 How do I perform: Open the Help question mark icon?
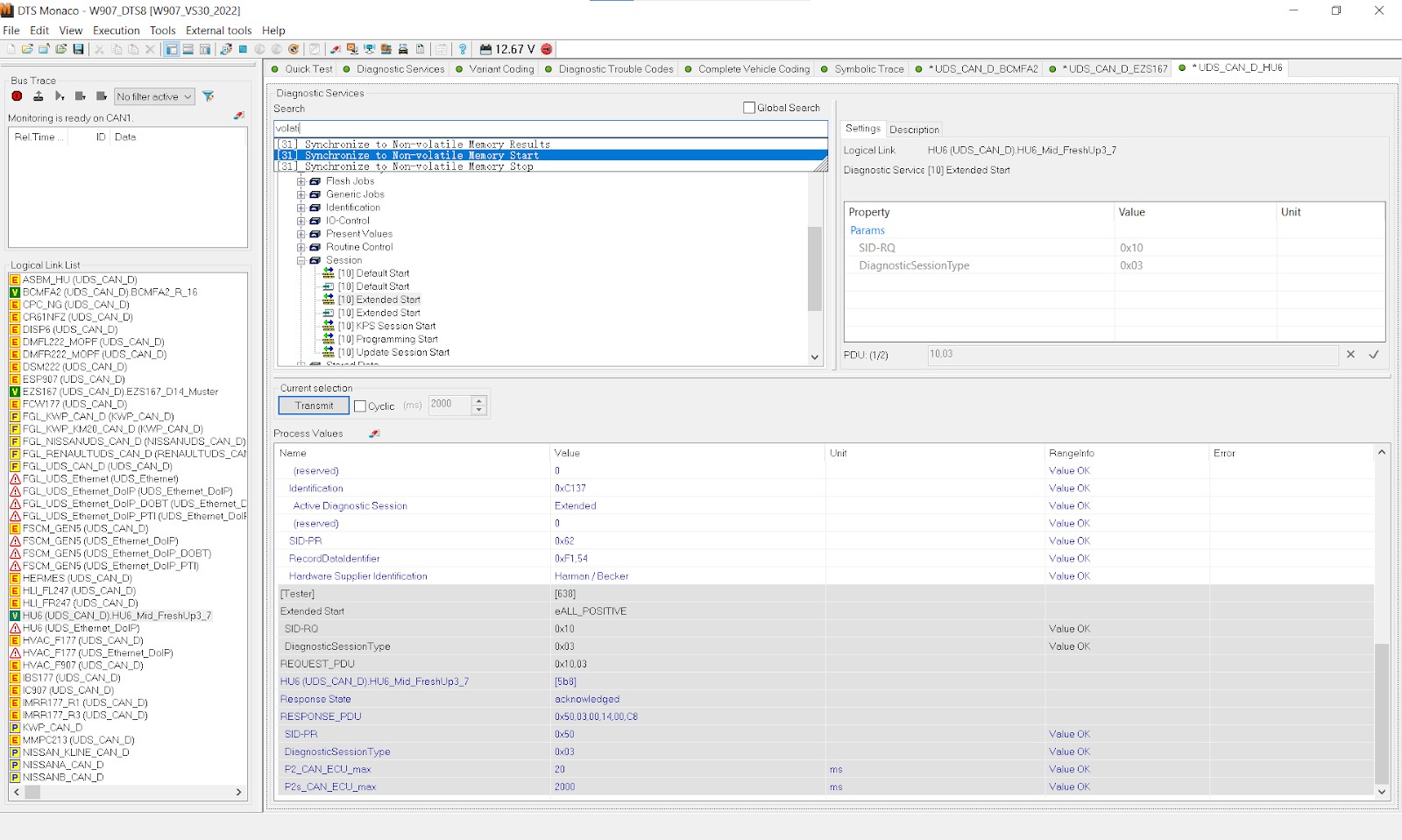(x=463, y=49)
